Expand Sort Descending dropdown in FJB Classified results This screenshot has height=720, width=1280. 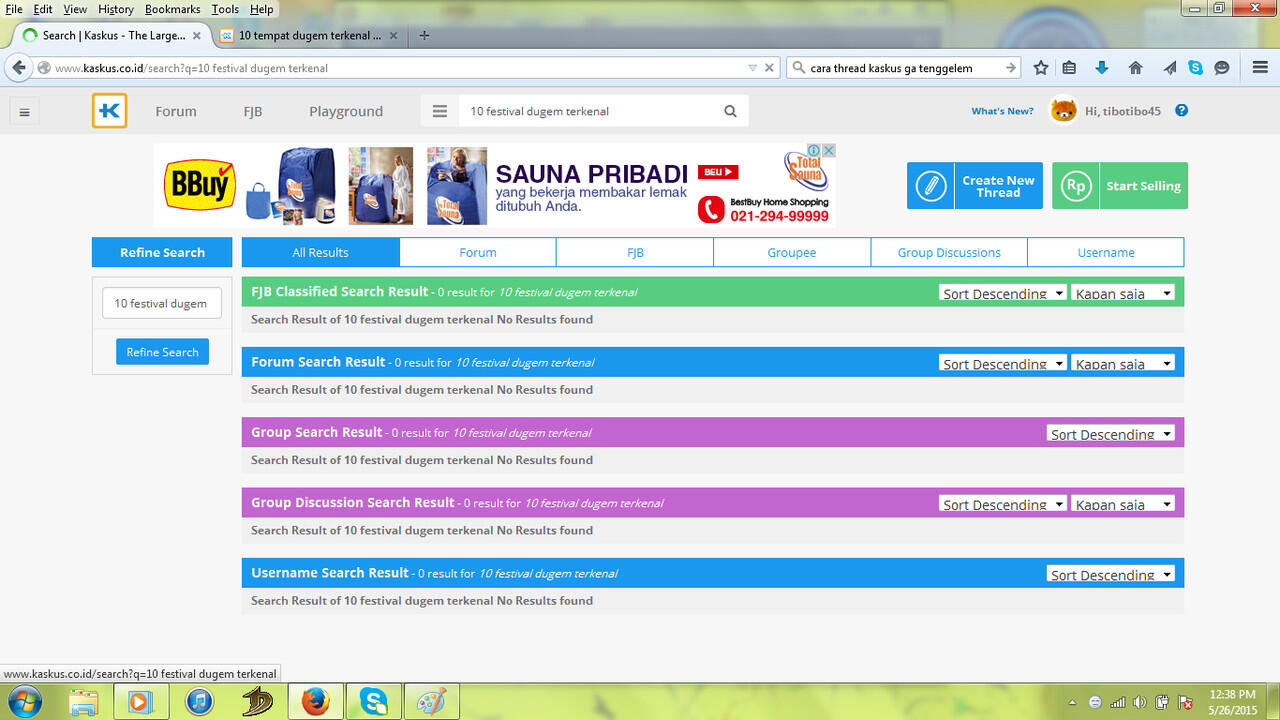[1003, 293]
